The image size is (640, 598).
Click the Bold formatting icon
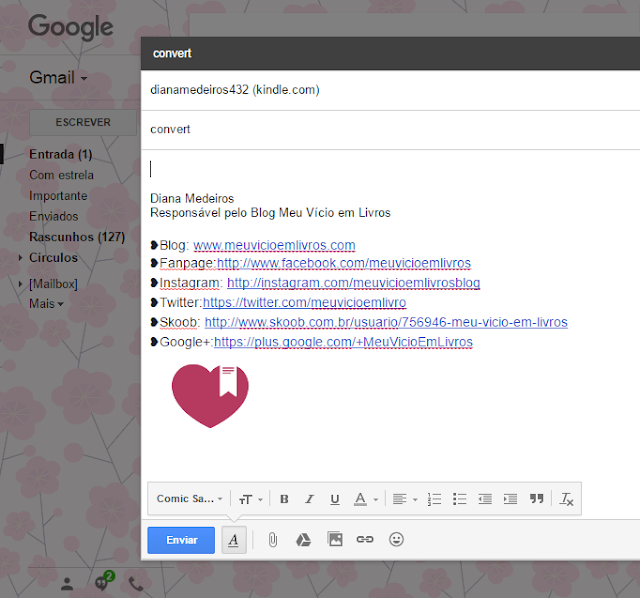pos(284,499)
